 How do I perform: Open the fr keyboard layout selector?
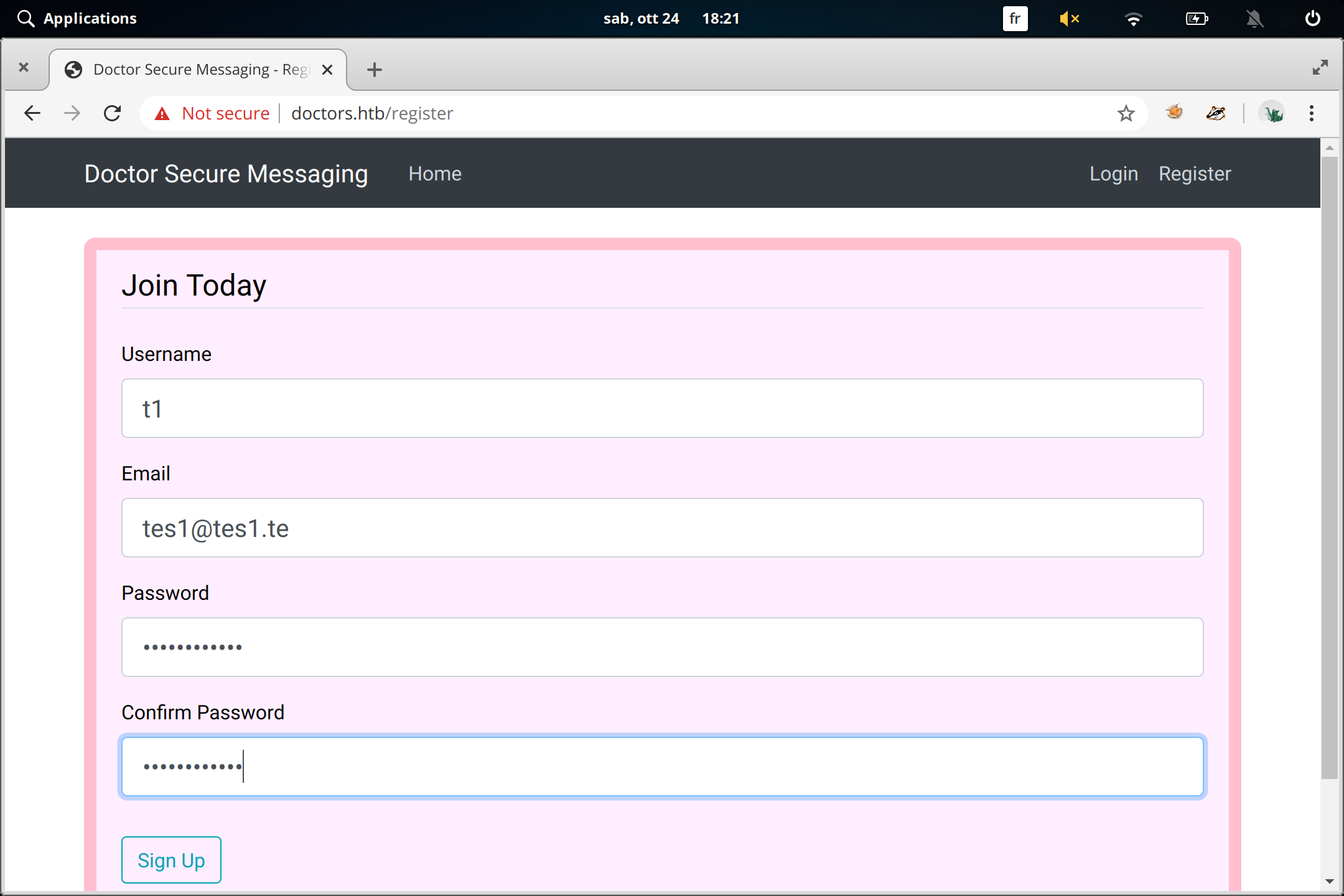(x=1015, y=19)
